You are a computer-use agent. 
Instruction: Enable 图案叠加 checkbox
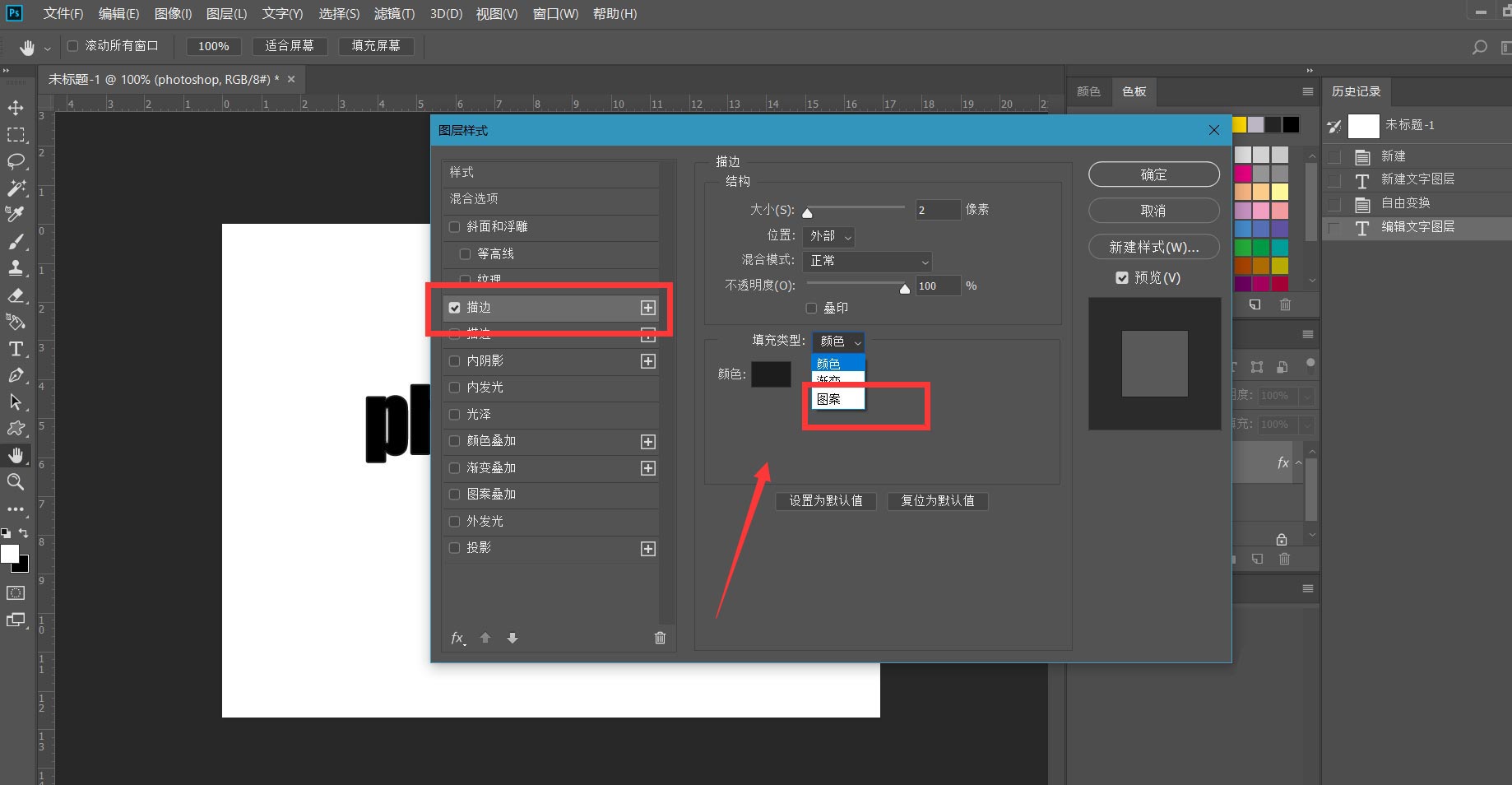[454, 495]
